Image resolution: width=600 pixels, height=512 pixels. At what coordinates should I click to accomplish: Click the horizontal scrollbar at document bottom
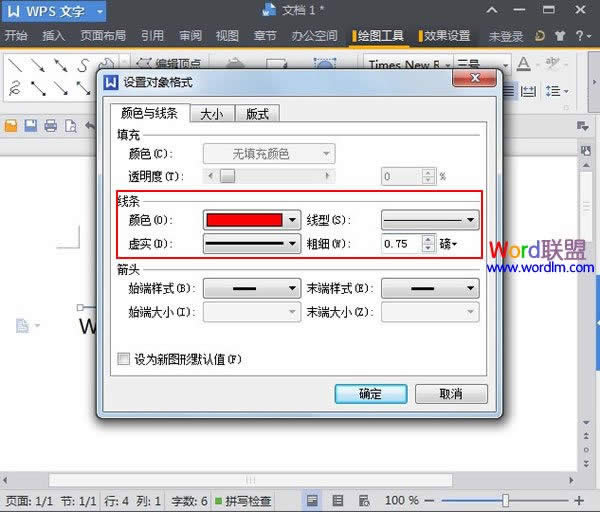pyautogui.click(x=250, y=479)
